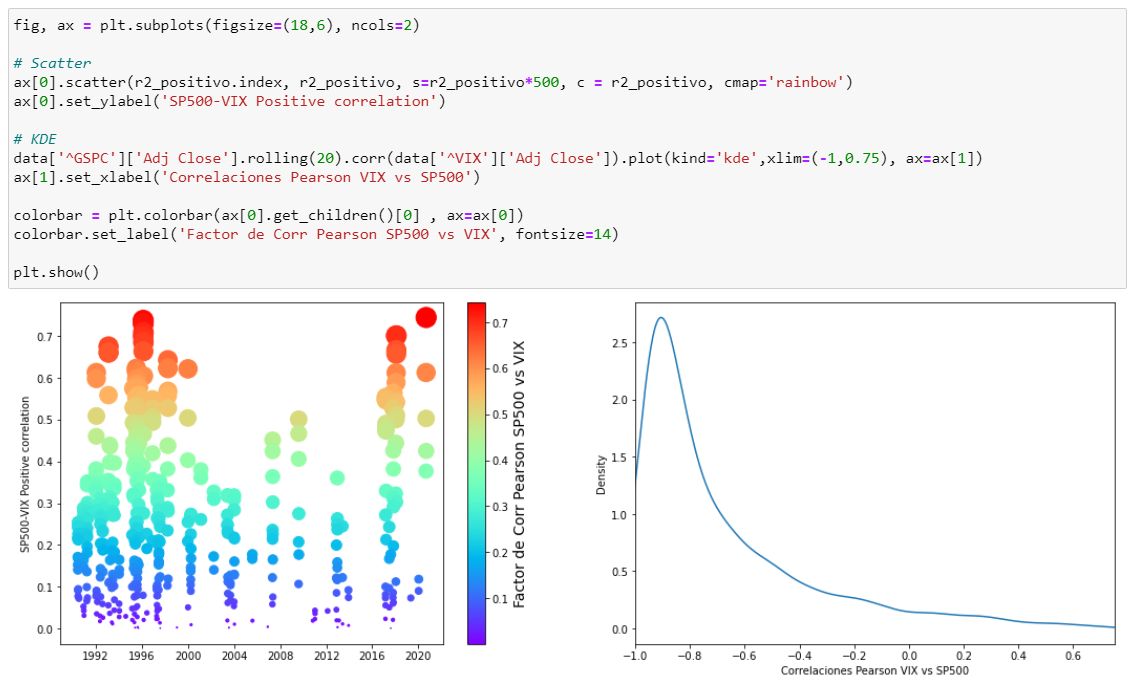Click the 2008 tick label on scatter plot
The height and width of the screenshot is (687, 1135).
pos(280,657)
